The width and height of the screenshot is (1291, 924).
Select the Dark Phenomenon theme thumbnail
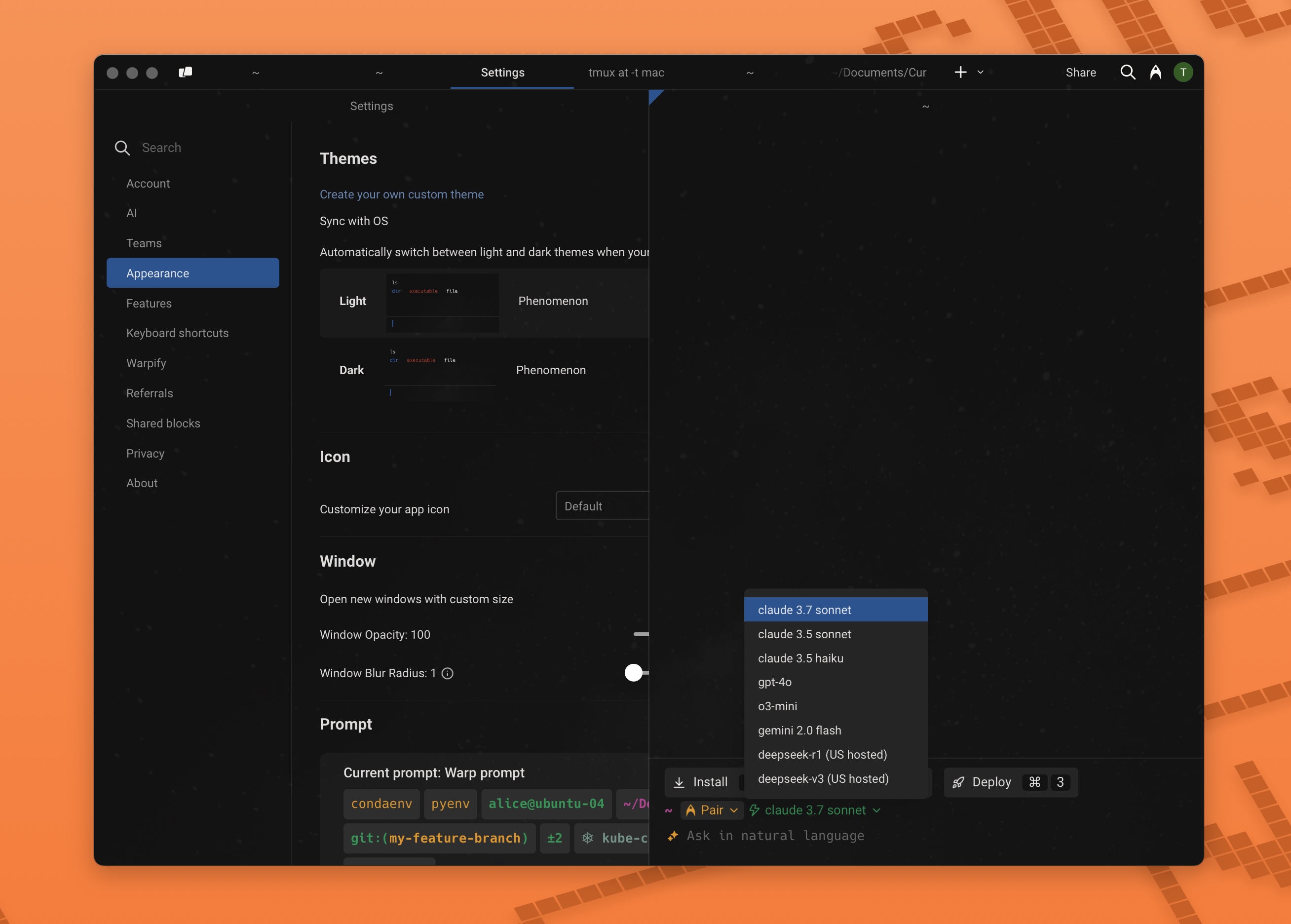click(440, 372)
